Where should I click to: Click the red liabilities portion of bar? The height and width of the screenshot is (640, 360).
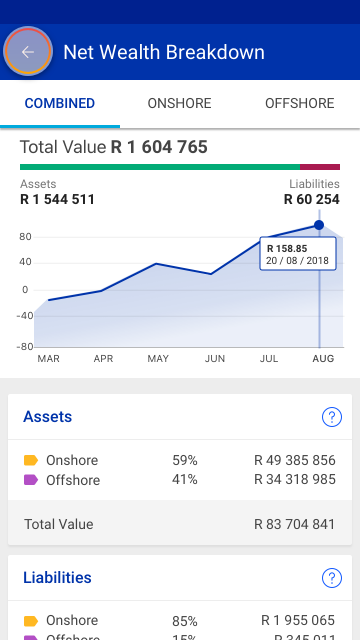[x=320, y=167]
